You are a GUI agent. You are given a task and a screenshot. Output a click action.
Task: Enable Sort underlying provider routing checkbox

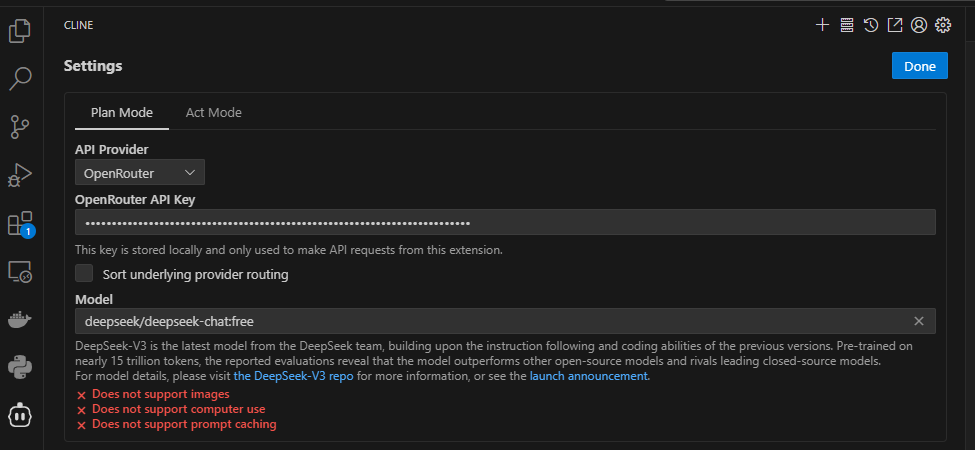[84, 273]
